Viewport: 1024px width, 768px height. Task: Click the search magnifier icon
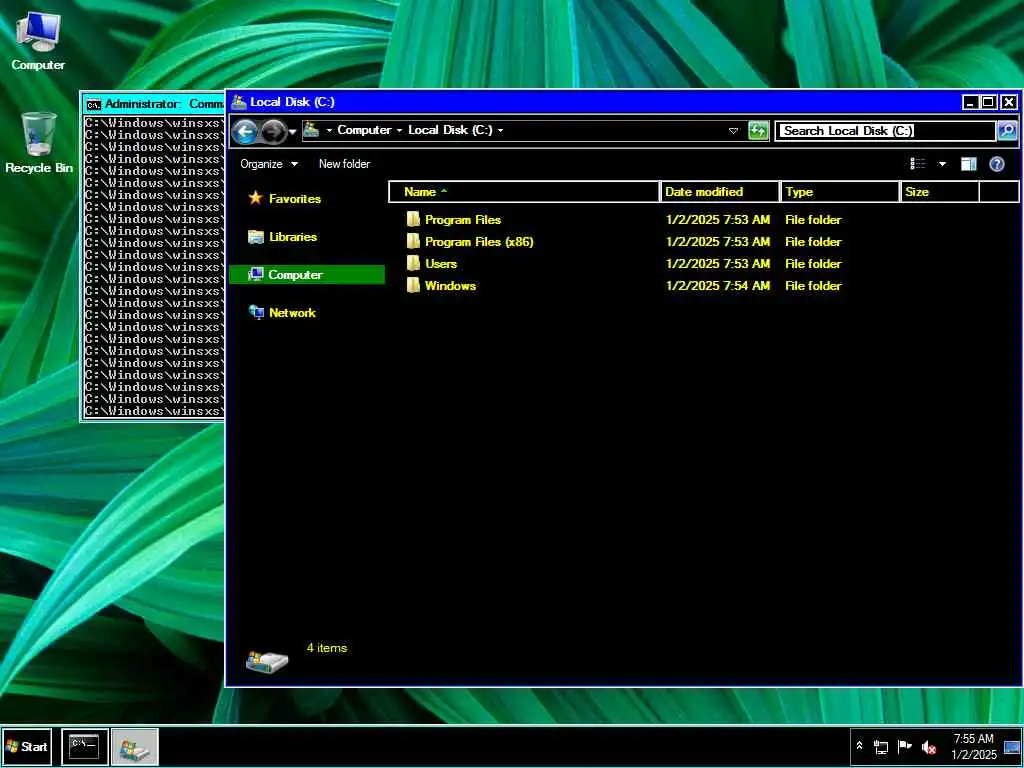point(1007,131)
